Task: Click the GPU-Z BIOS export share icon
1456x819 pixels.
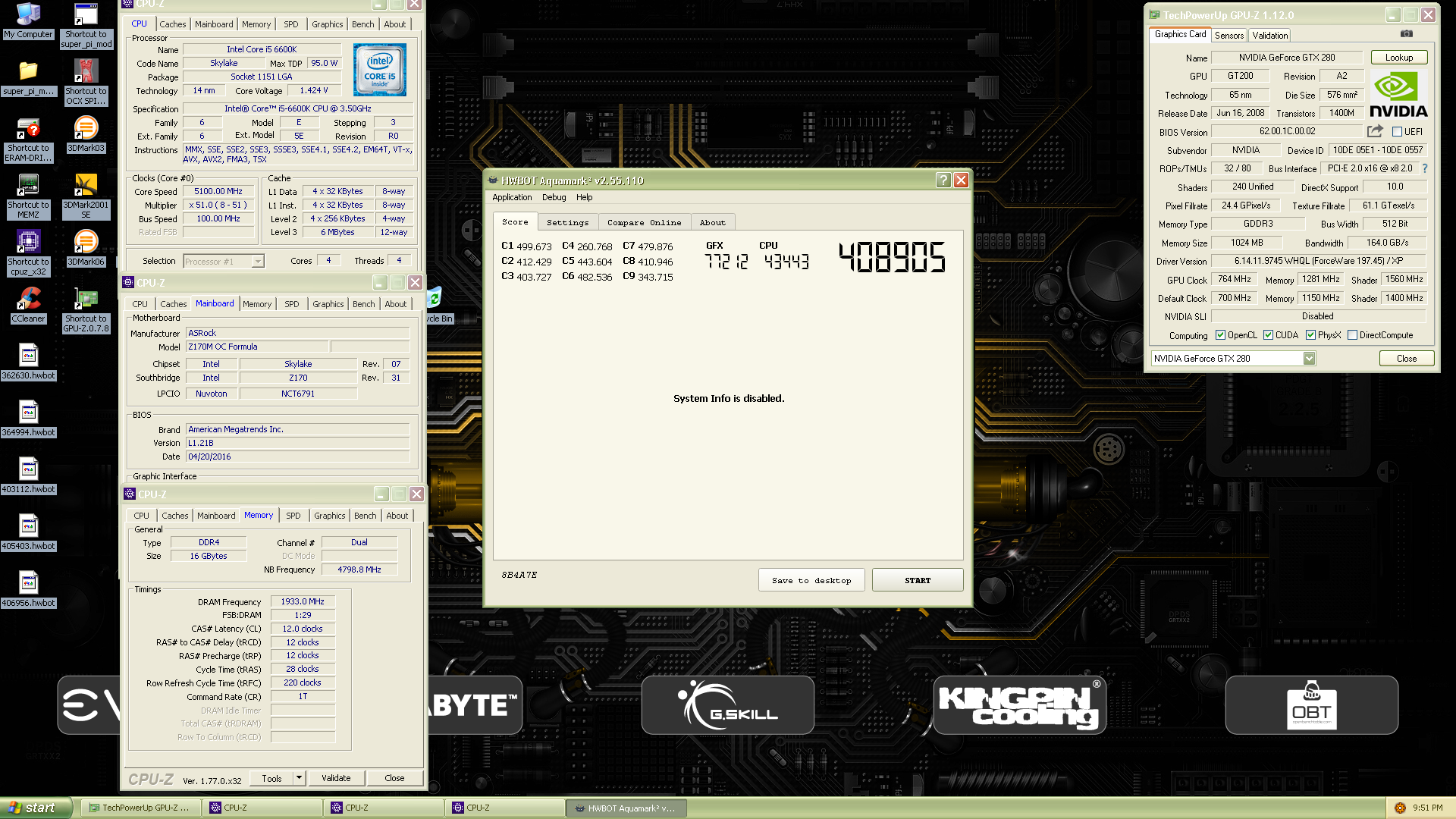Action: click(x=1375, y=131)
